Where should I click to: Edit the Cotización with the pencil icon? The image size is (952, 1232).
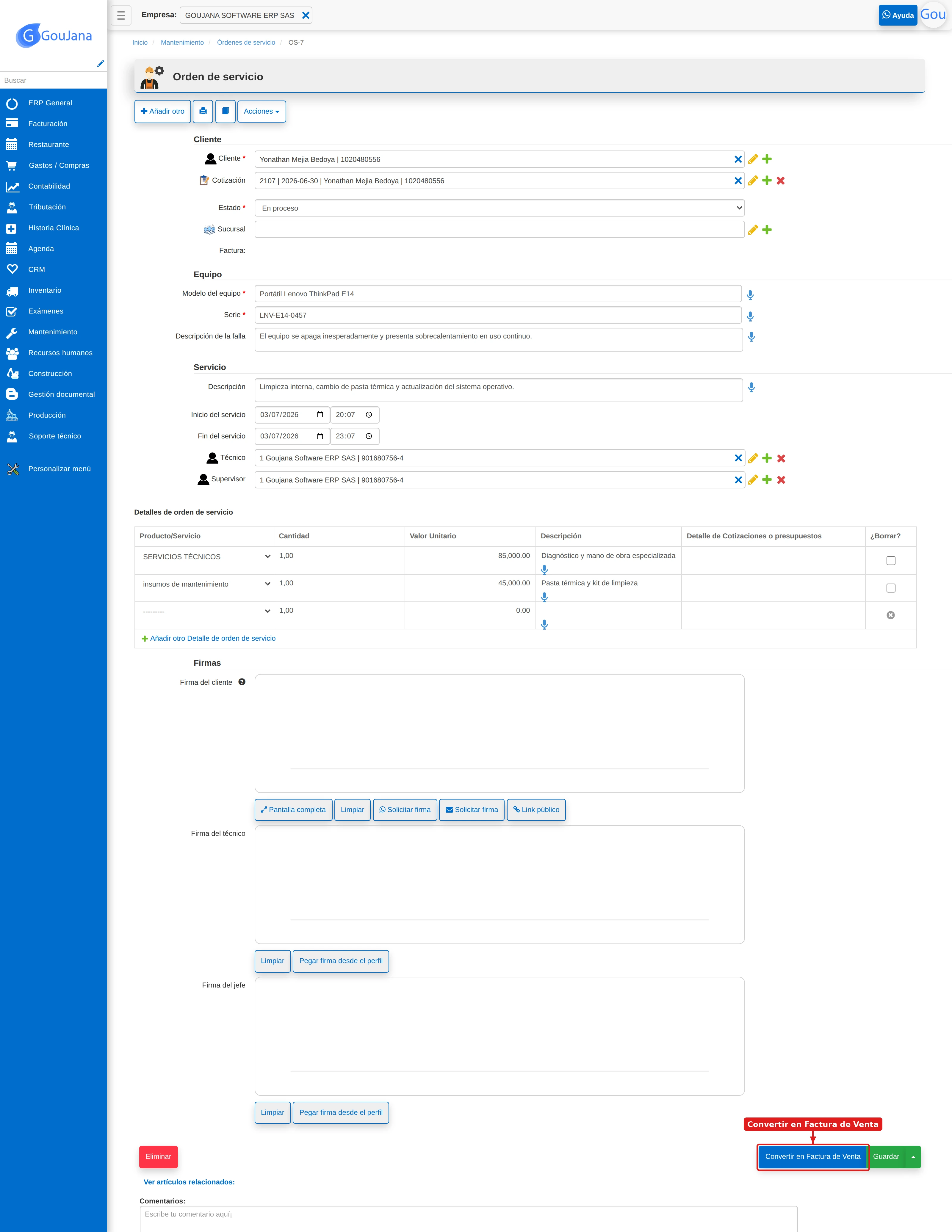coord(753,181)
